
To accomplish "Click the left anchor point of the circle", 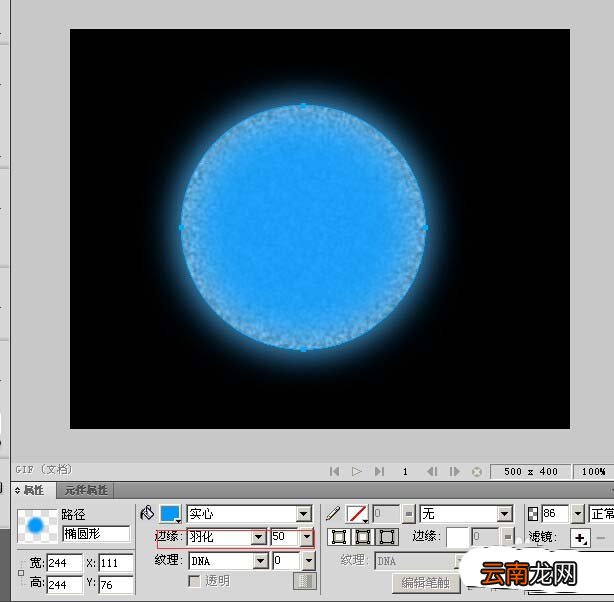I will click(x=181, y=227).
